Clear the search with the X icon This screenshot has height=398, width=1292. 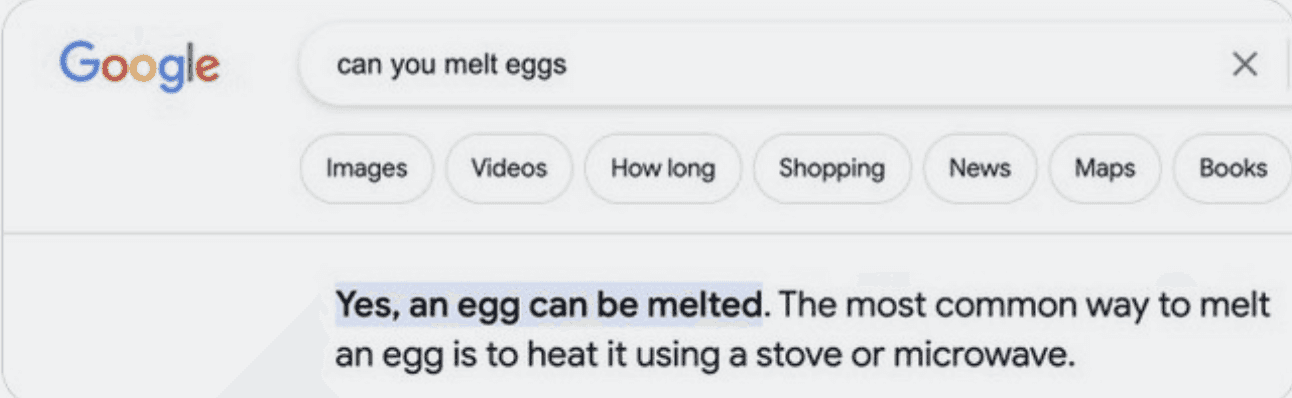coord(1244,66)
